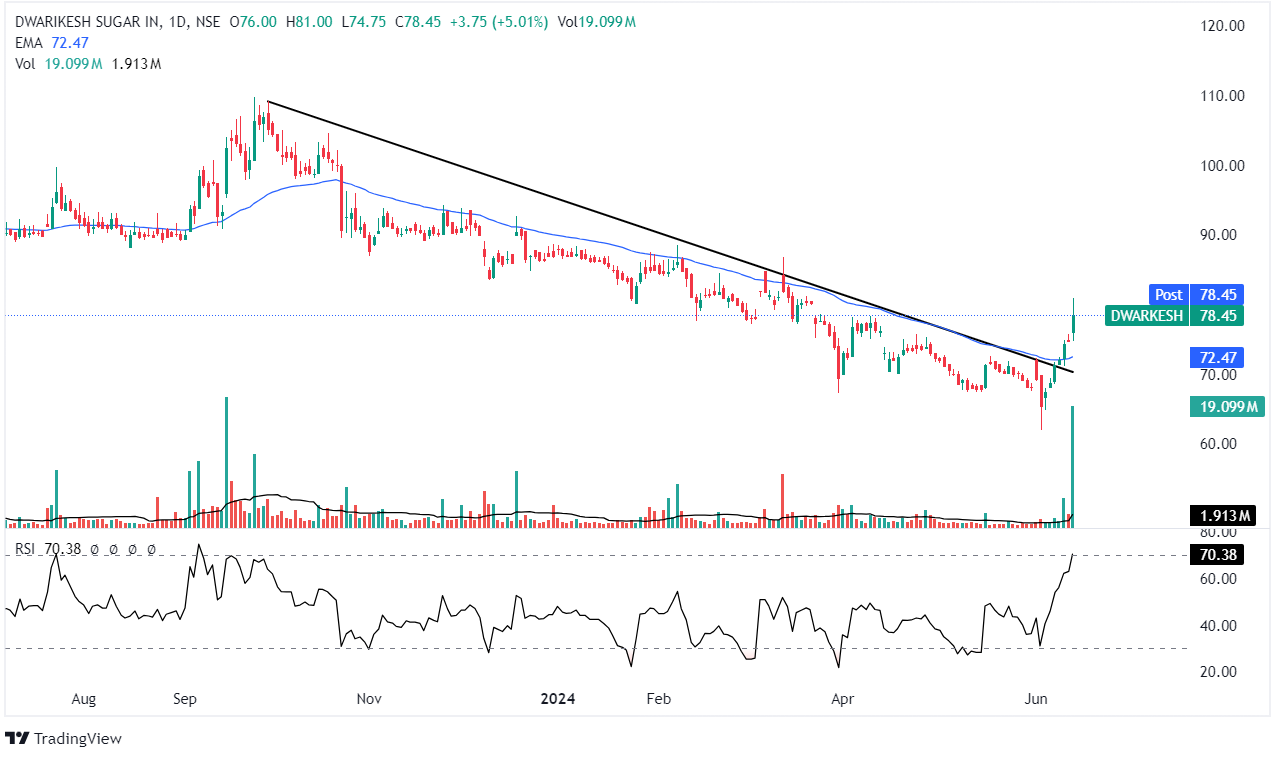Select the tallest green volume bar in June
The image size is (1283, 760).
coord(1073,465)
